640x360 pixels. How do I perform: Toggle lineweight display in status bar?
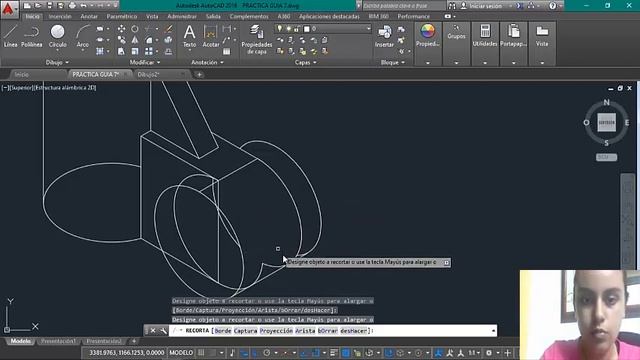[334, 353]
